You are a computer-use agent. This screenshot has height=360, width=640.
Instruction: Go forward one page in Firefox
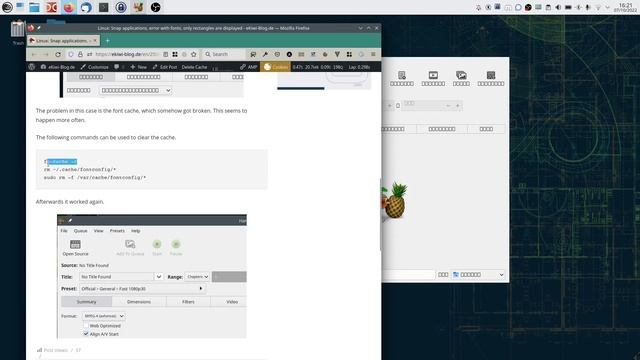(46, 54)
